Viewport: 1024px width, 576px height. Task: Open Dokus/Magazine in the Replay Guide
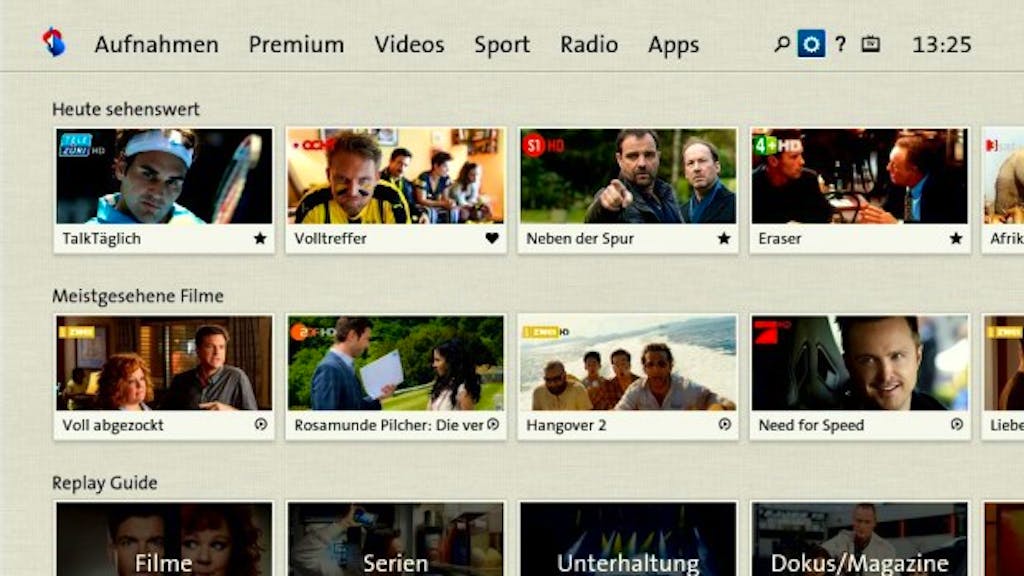(x=858, y=540)
